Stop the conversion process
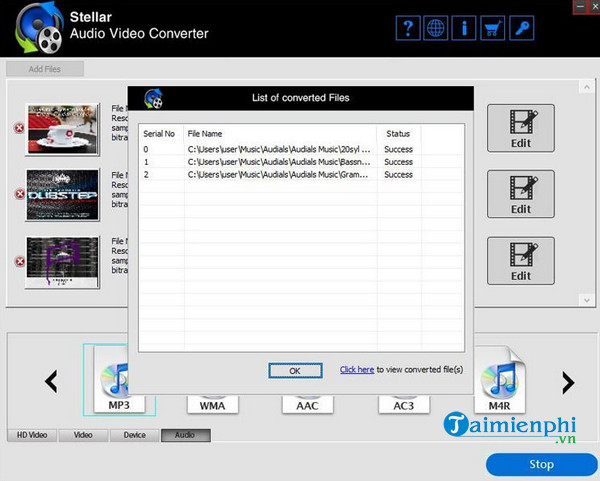The width and height of the screenshot is (600, 481). (541, 465)
